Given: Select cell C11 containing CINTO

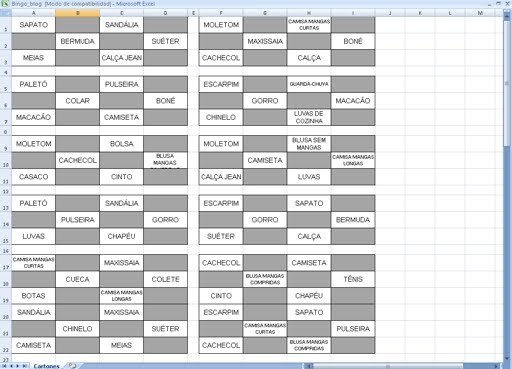Looking at the screenshot, I should coord(122,177).
